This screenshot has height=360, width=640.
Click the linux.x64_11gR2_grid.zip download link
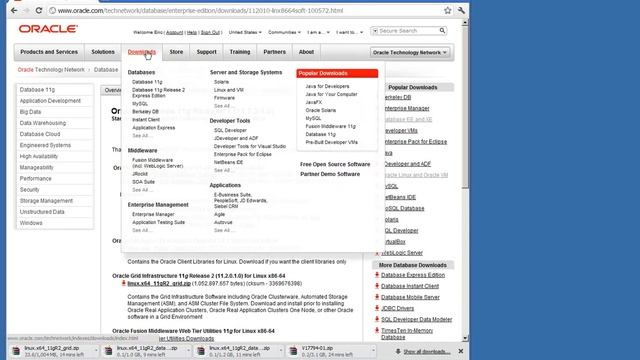pyautogui.click(x=159, y=283)
